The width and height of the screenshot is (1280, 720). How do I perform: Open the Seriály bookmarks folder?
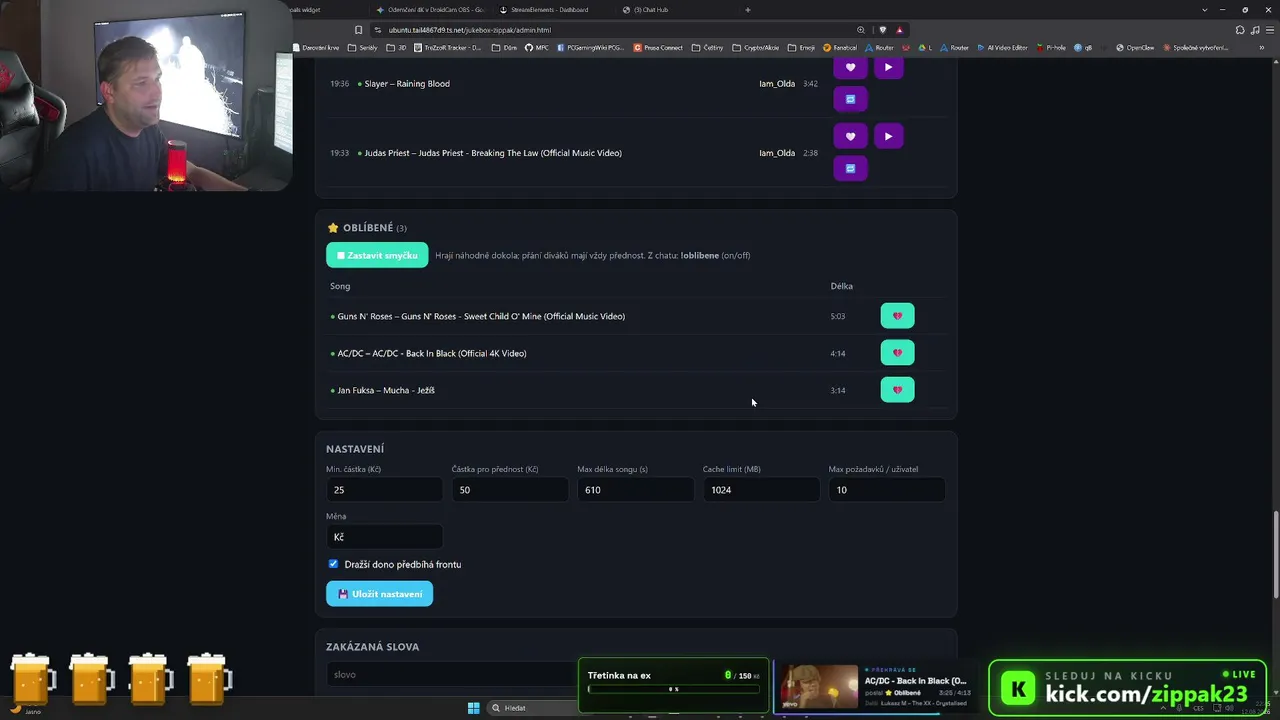click(x=363, y=47)
